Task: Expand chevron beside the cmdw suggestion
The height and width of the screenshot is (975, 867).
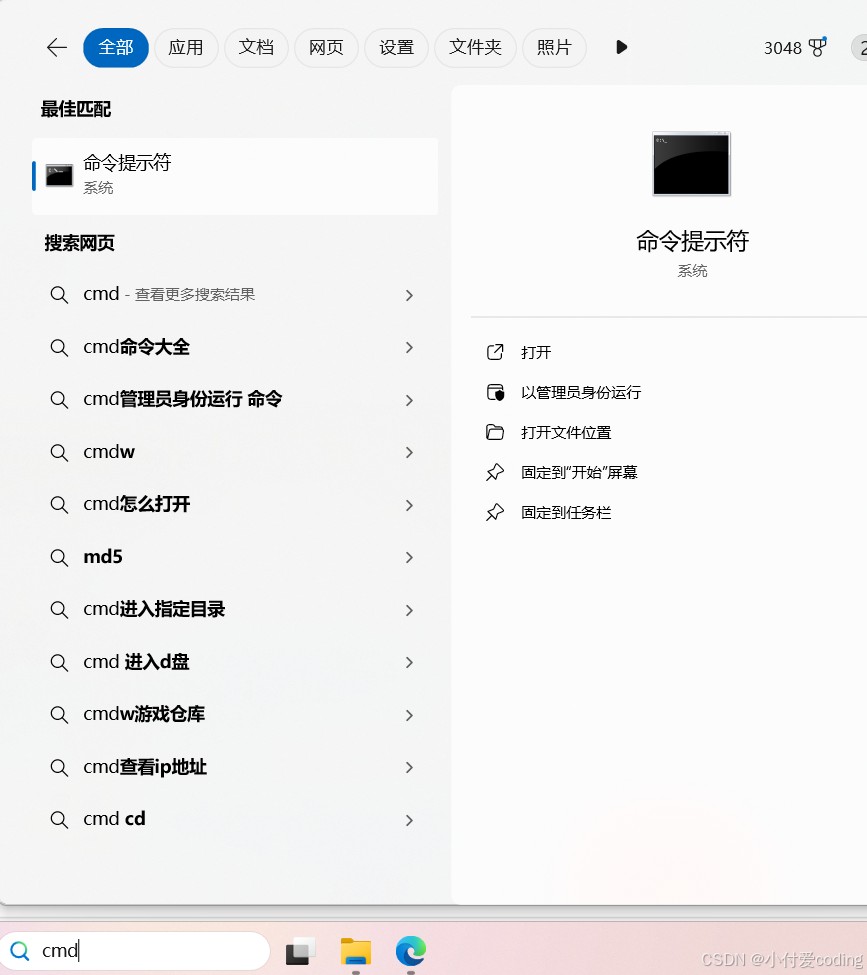Action: coord(409,453)
